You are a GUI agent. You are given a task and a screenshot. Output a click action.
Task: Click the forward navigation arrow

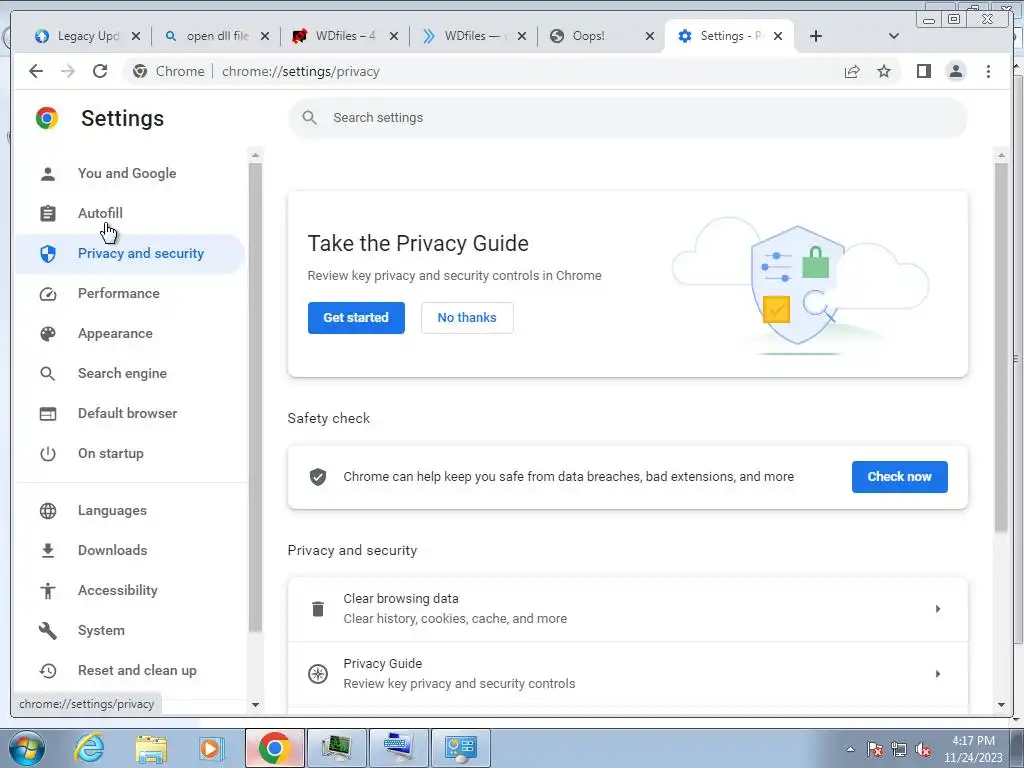[68, 71]
